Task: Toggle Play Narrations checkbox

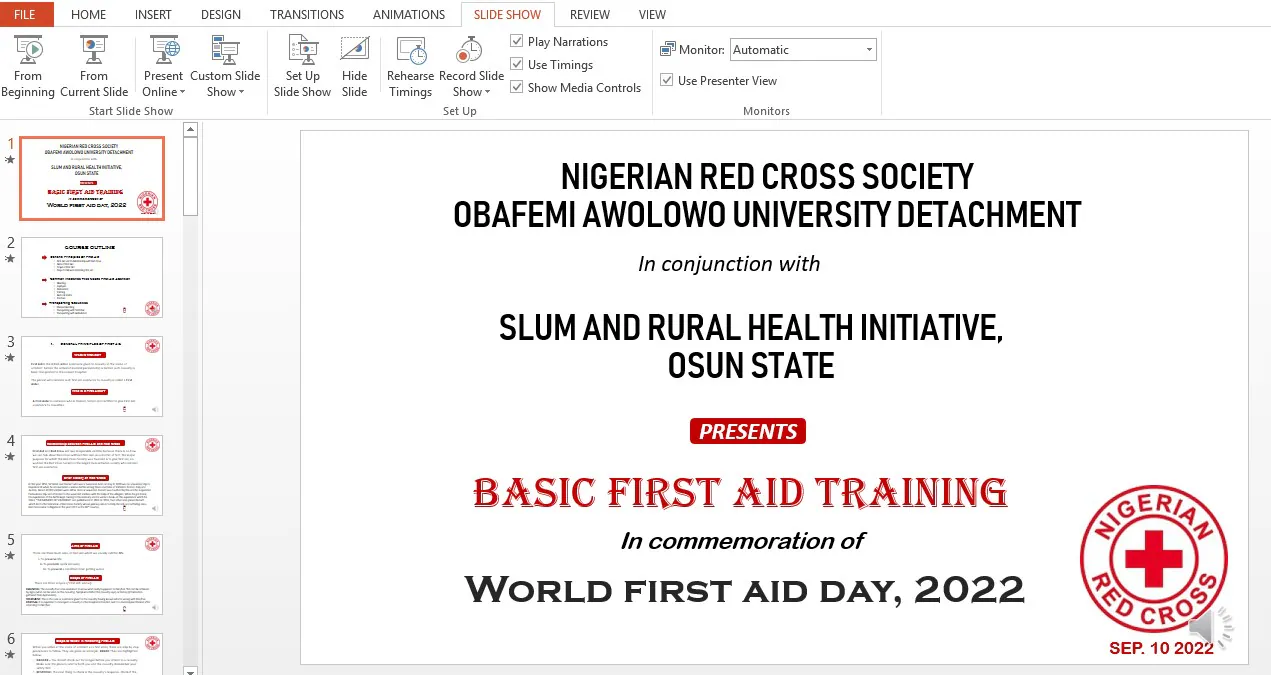Action: [x=517, y=41]
